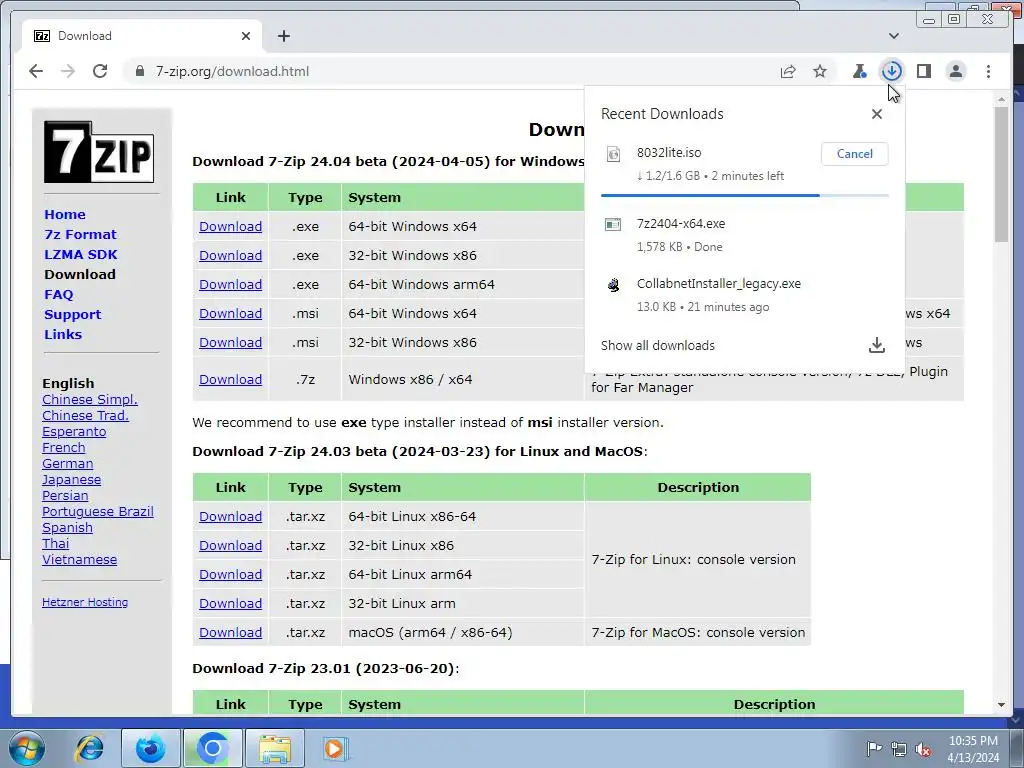Open the Chrome three-dot menu
1024x768 pixels.
[988, 71]
